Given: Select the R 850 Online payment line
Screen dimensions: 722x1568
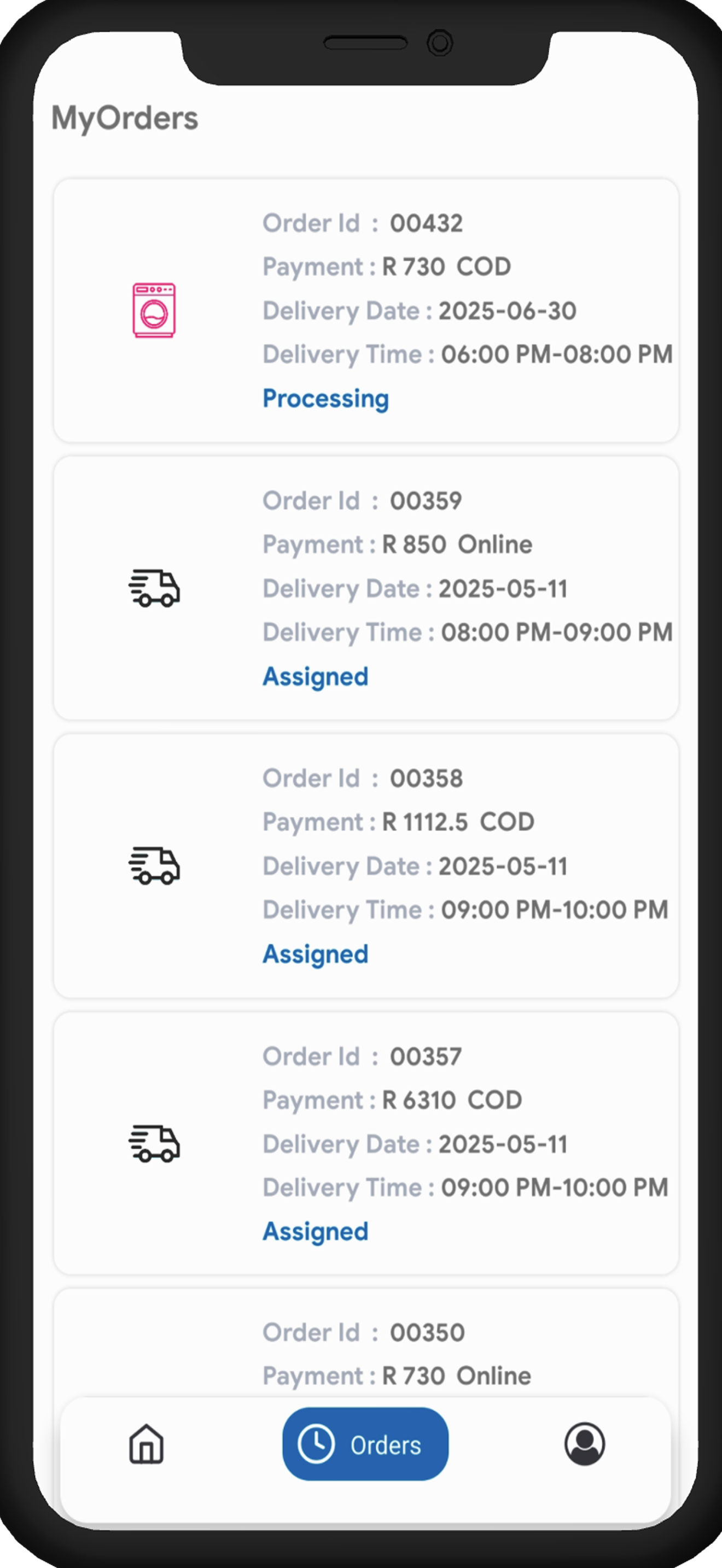Looking at the screenshot, I should 398,545.
